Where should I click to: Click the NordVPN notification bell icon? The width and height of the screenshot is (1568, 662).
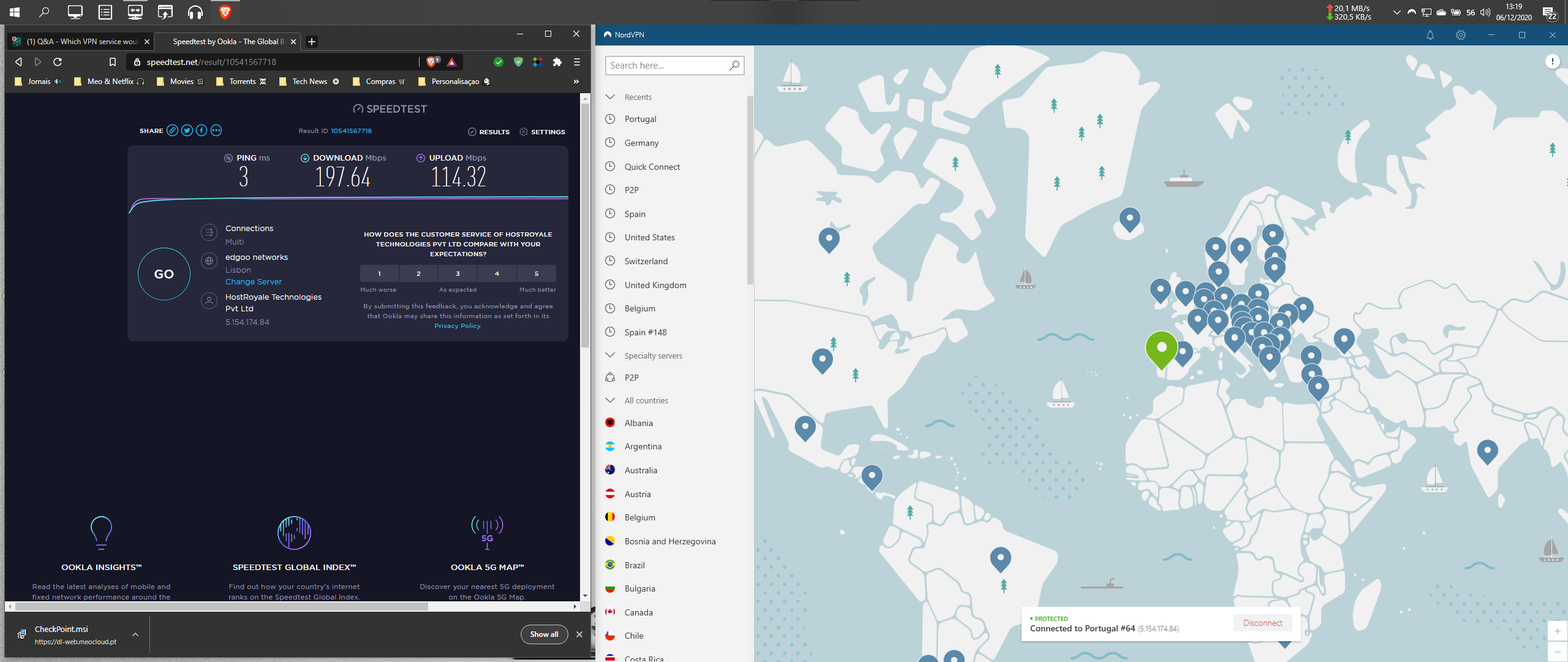[x=1430, y=35]
